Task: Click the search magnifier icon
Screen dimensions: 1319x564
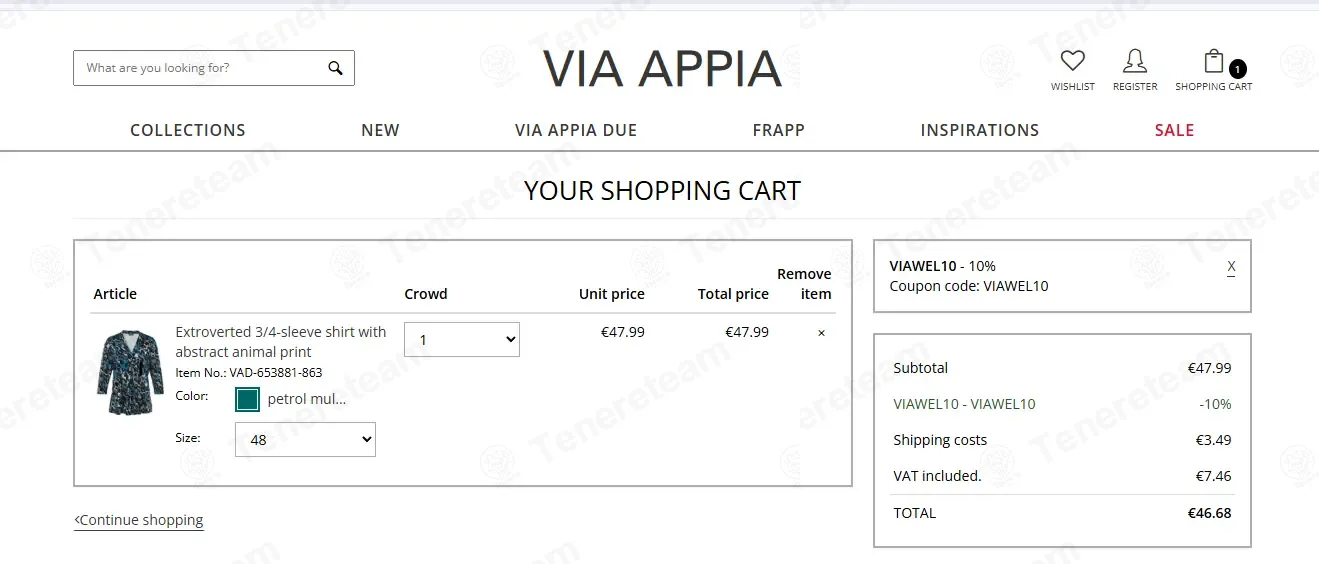Action: (335, 68)
